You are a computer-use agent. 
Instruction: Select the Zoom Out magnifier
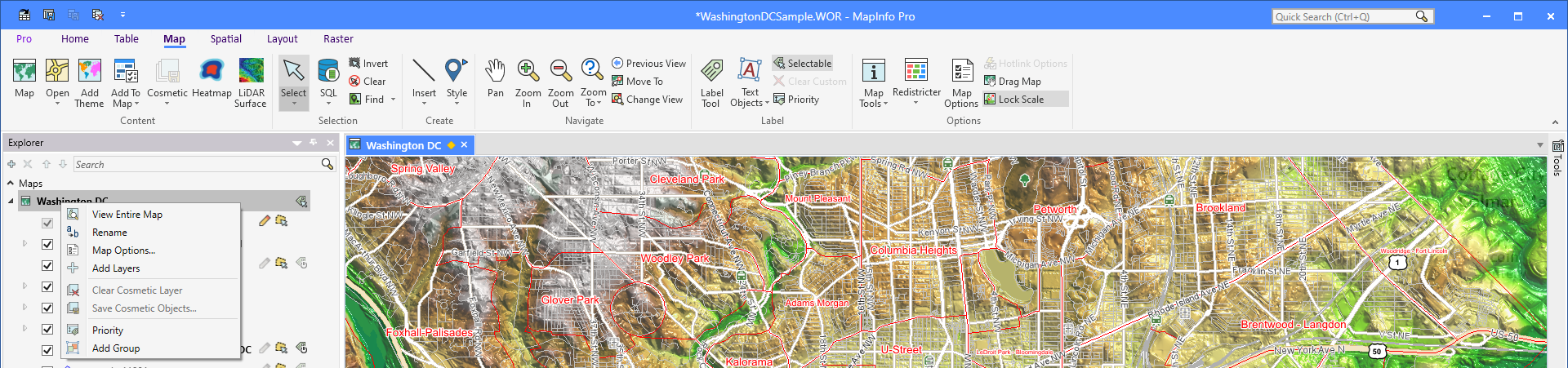point(560,82)
